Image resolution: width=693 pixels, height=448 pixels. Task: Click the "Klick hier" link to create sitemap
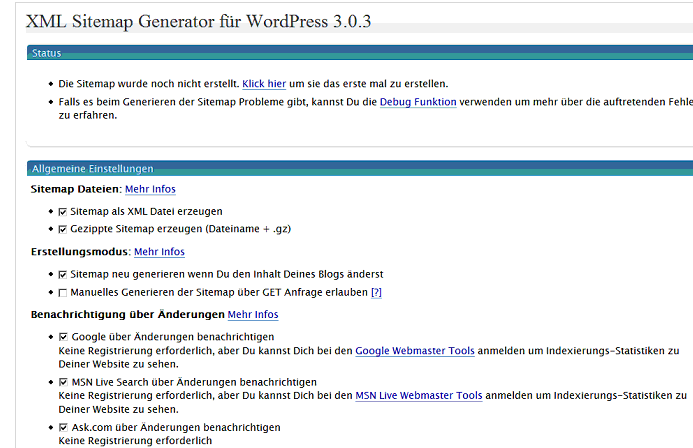(x=264, y=84)
